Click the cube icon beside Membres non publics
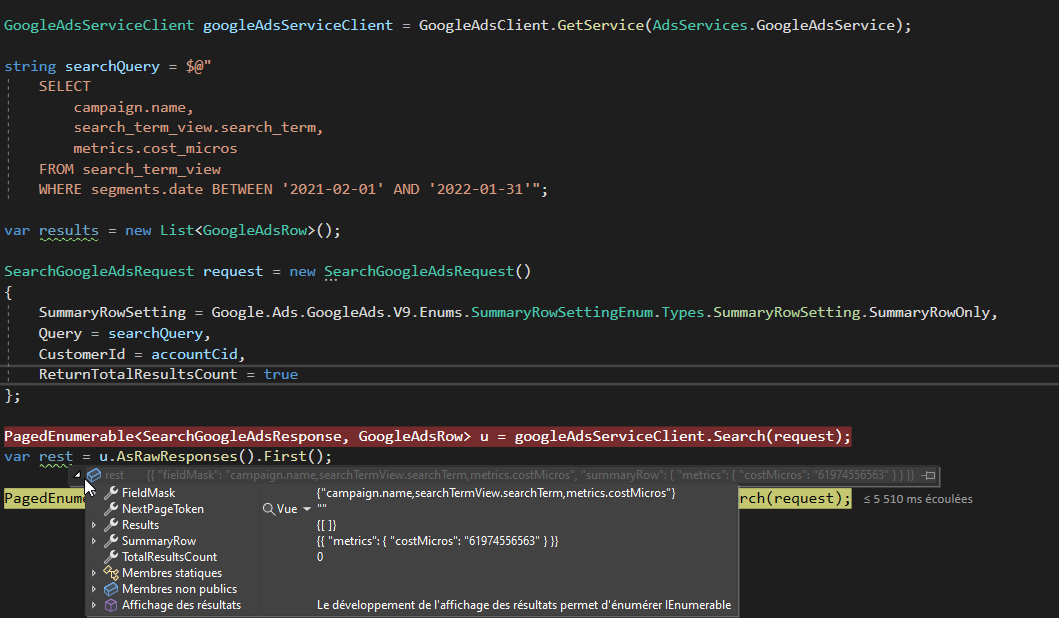 pos(112,589)
